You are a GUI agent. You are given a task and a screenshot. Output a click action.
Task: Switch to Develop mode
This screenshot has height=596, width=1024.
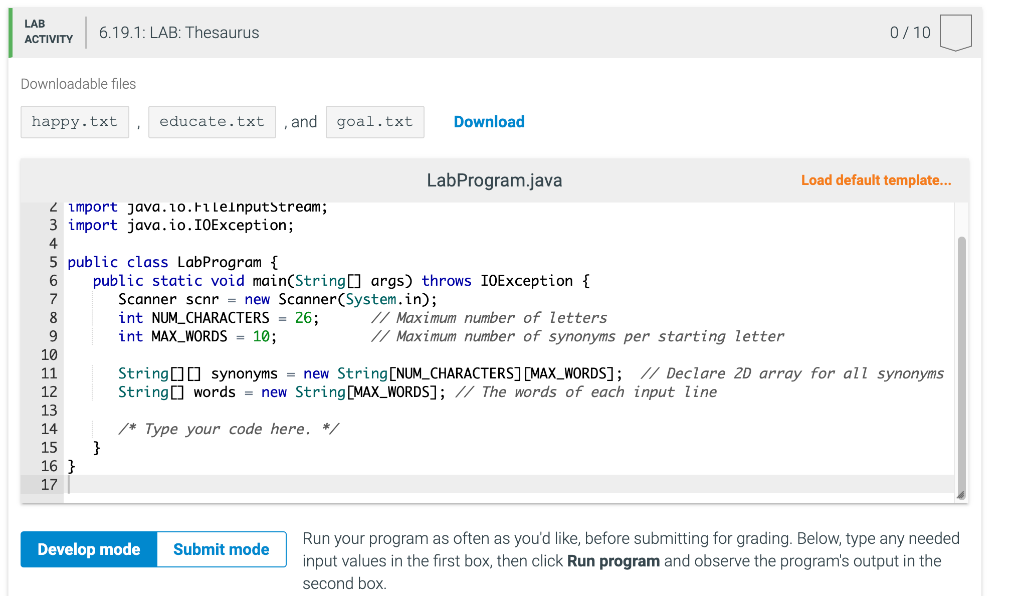(88, 549)
